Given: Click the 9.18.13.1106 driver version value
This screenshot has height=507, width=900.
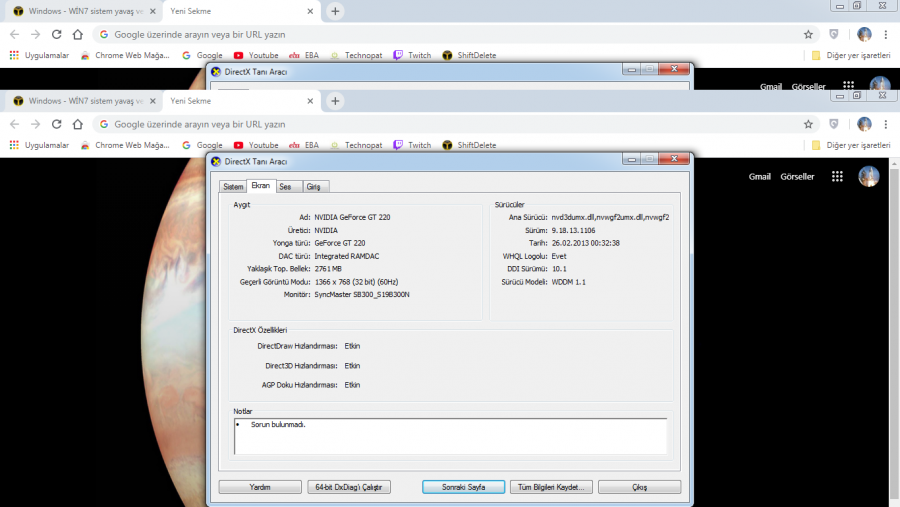Looking at the screenshot, I should click(x=573, y=230).
